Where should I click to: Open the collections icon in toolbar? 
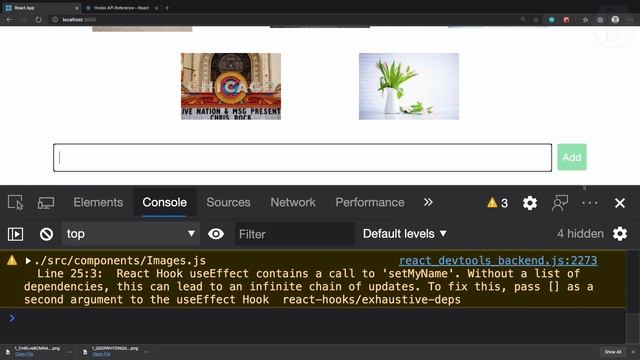pos(600,20)
